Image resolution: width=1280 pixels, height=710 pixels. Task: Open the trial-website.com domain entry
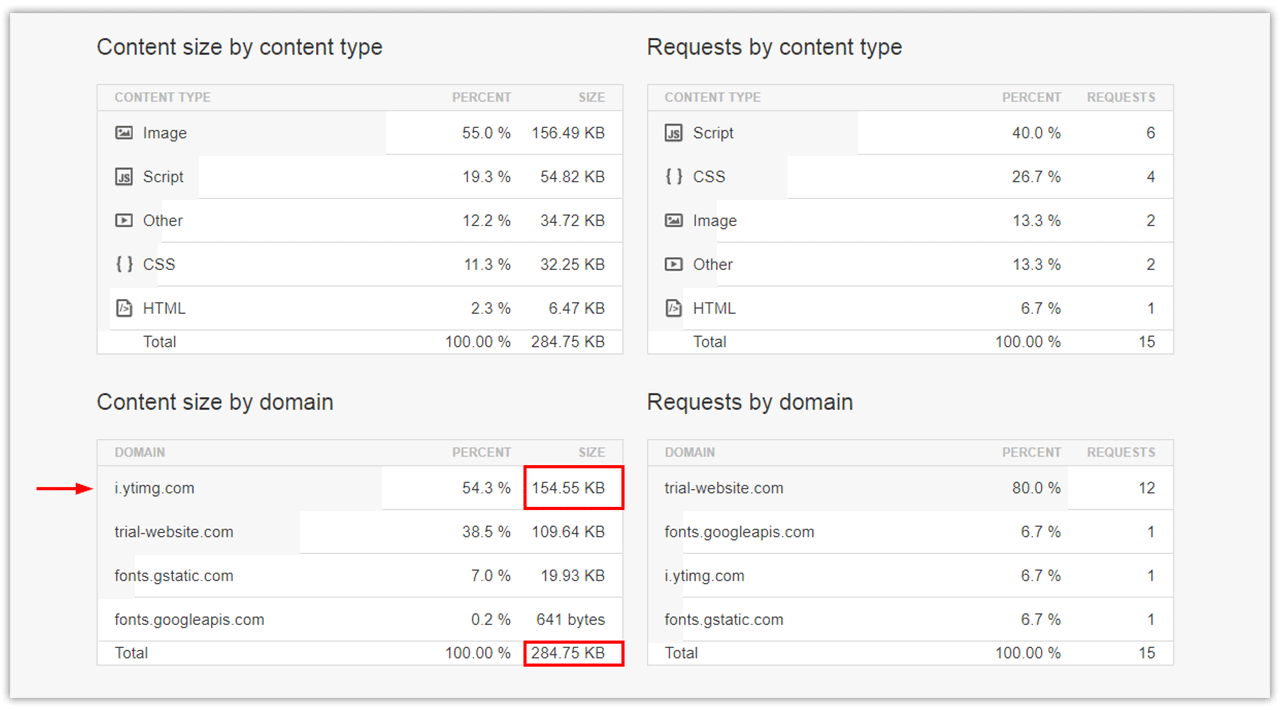click(174, 531)
